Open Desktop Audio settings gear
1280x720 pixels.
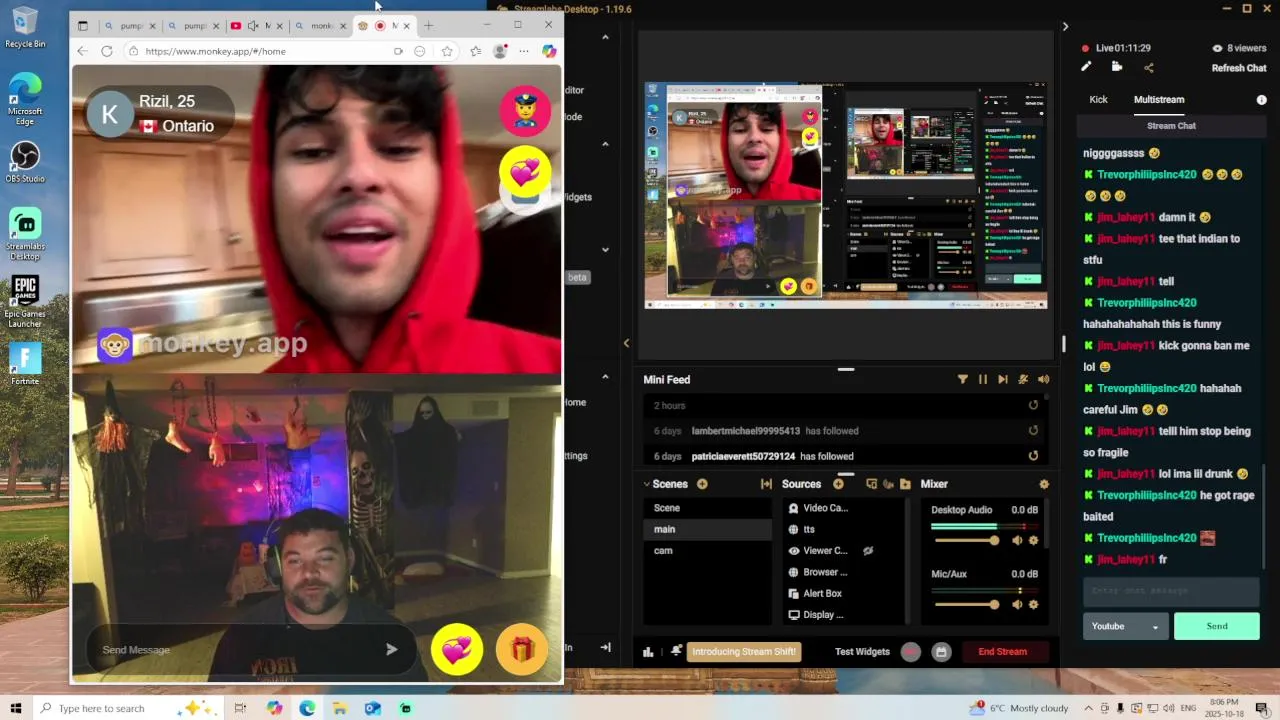[1034, 540]
